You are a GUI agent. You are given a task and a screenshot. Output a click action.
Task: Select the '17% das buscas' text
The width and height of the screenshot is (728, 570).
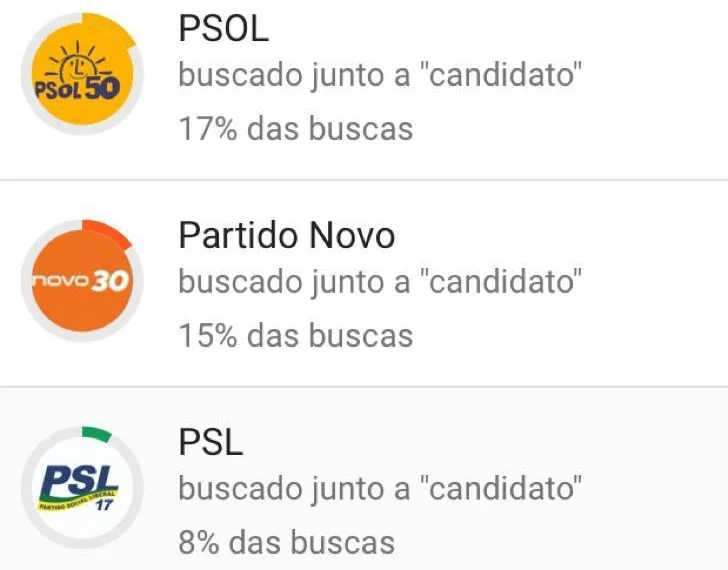pyautogui.click(x=296, y=129)
